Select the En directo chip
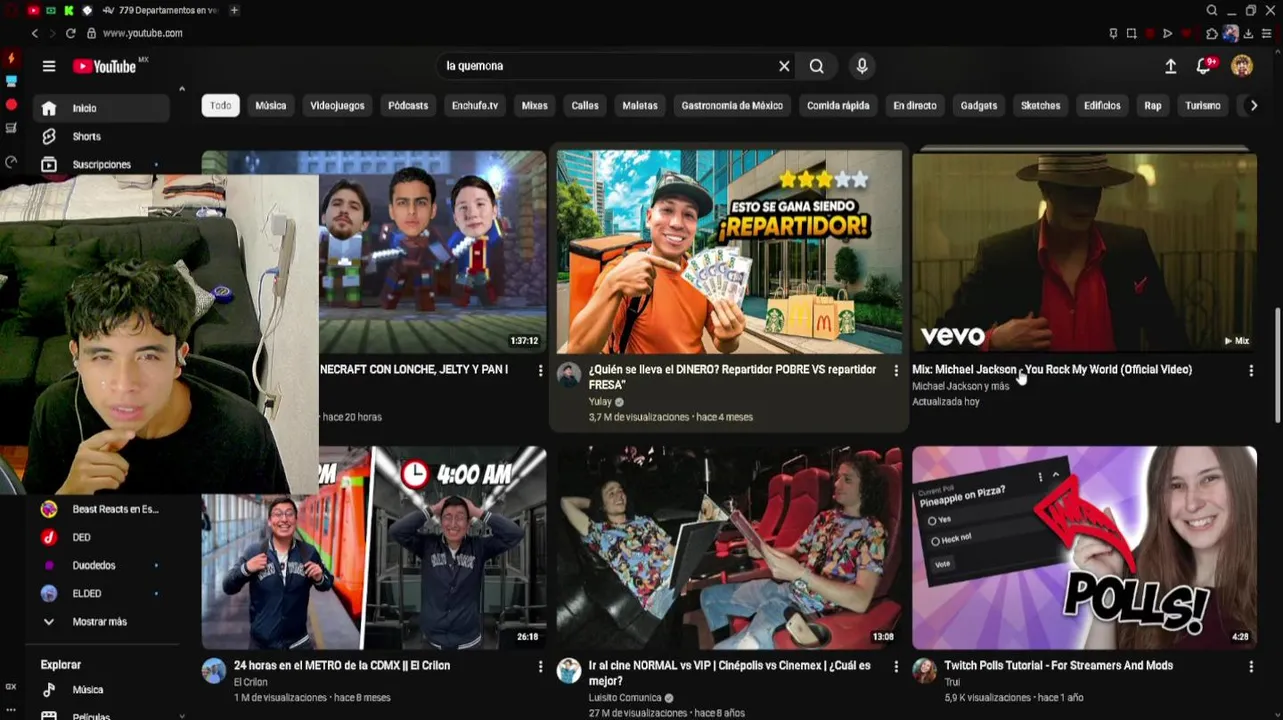1283x720 pixels. coord(915,105)
